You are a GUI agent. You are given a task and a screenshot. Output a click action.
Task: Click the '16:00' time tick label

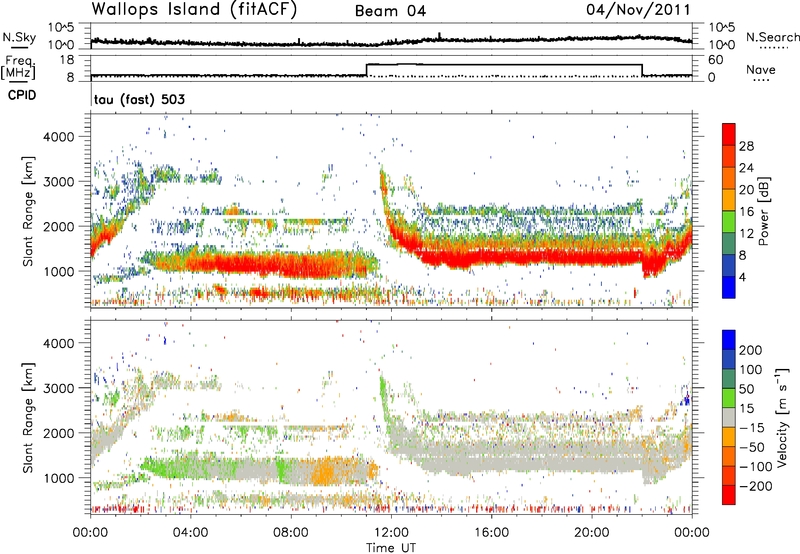[491, 533]
